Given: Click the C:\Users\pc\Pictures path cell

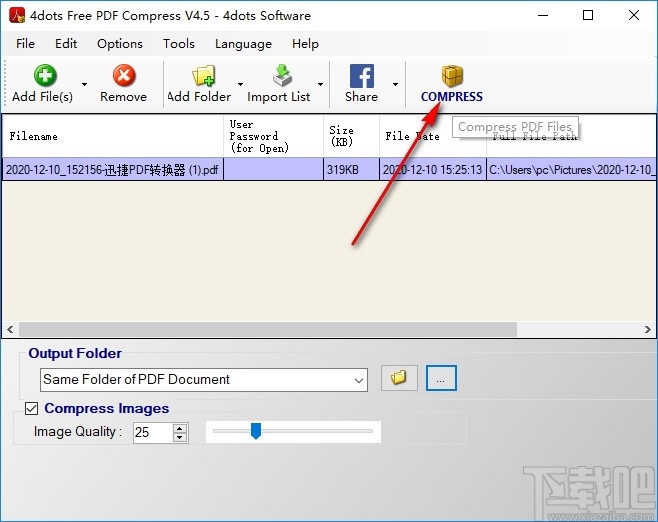Looking at the screenshot, I should (571, 170).
